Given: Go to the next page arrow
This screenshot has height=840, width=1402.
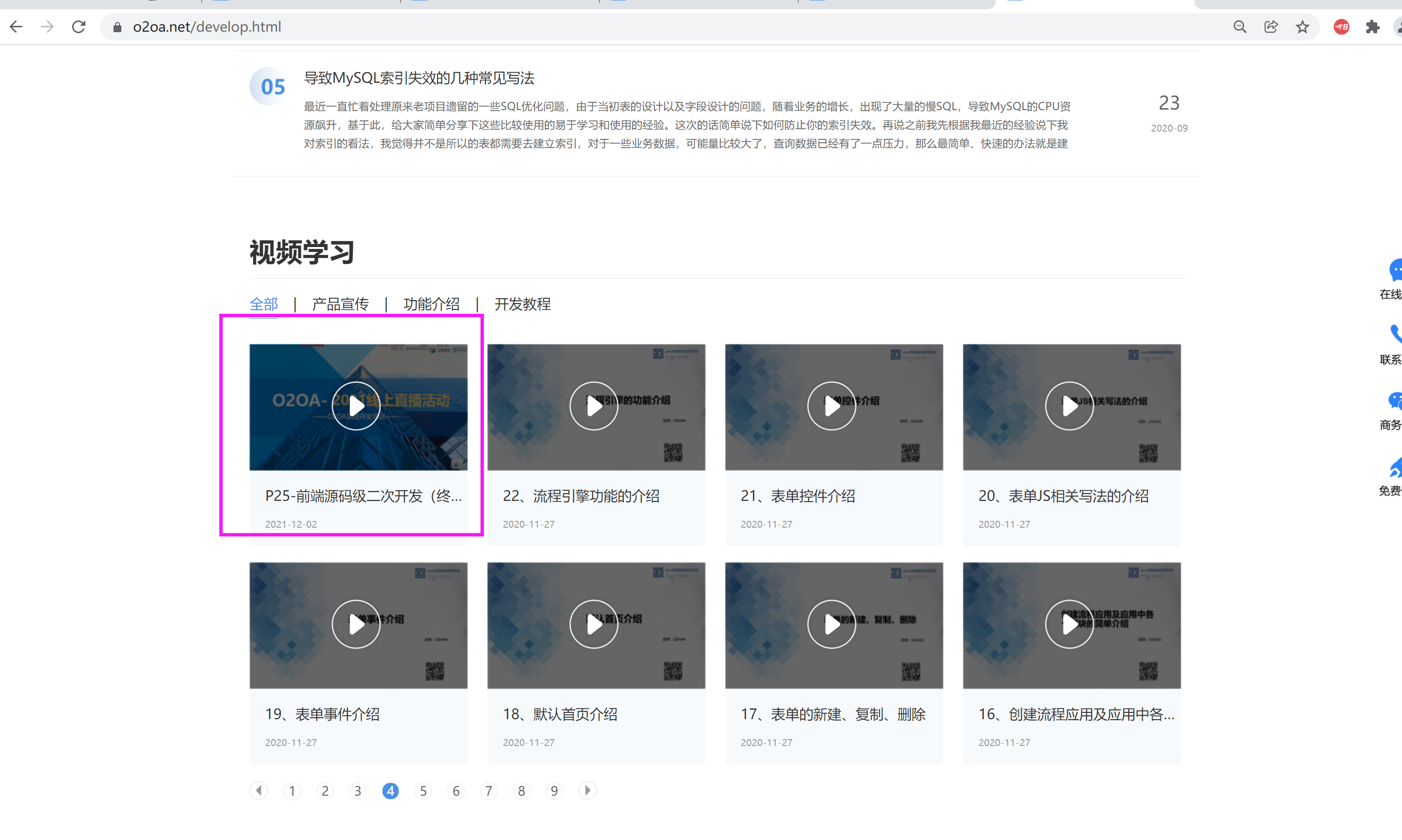Looking at the screenshot, I should (588, 790).
